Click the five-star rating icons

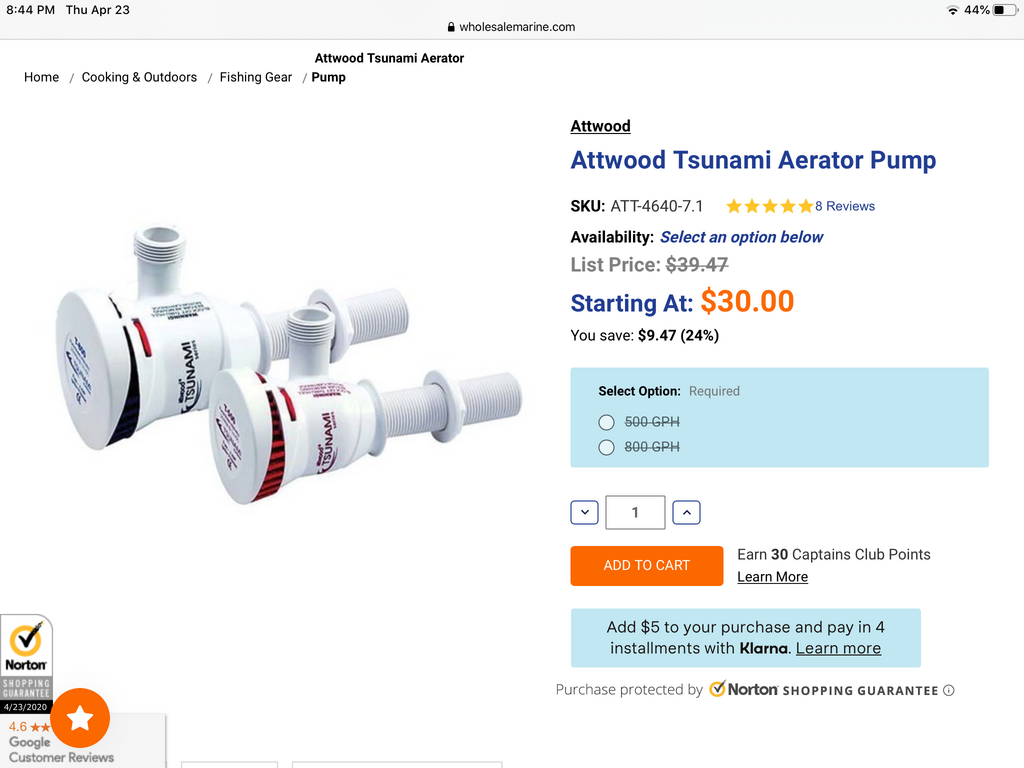click(x=769, y=206)
